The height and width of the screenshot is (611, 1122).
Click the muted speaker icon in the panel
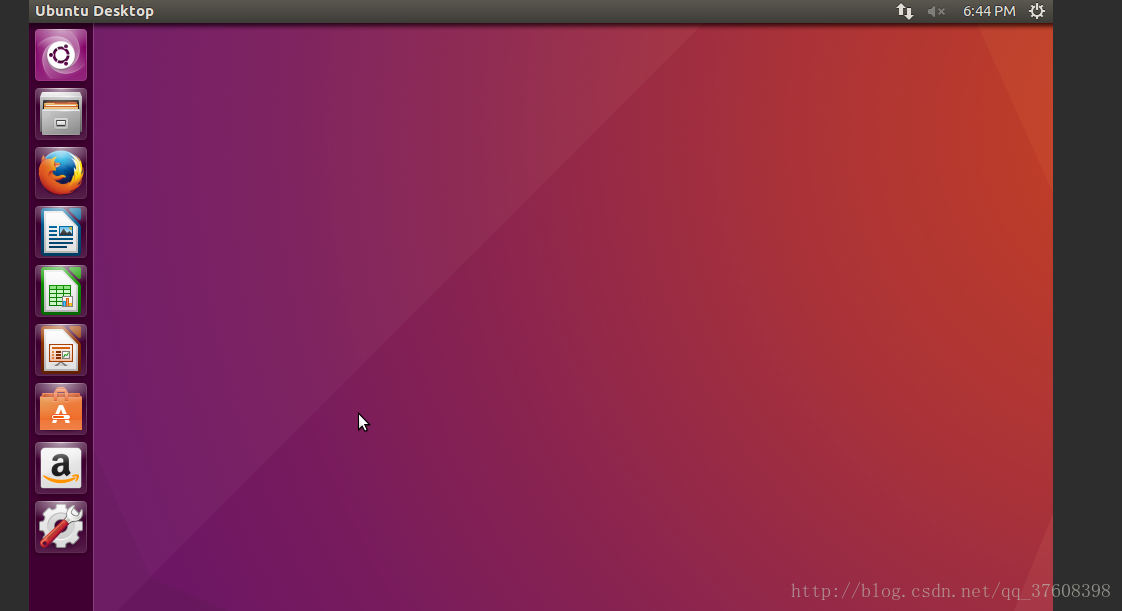coord(934,11)
